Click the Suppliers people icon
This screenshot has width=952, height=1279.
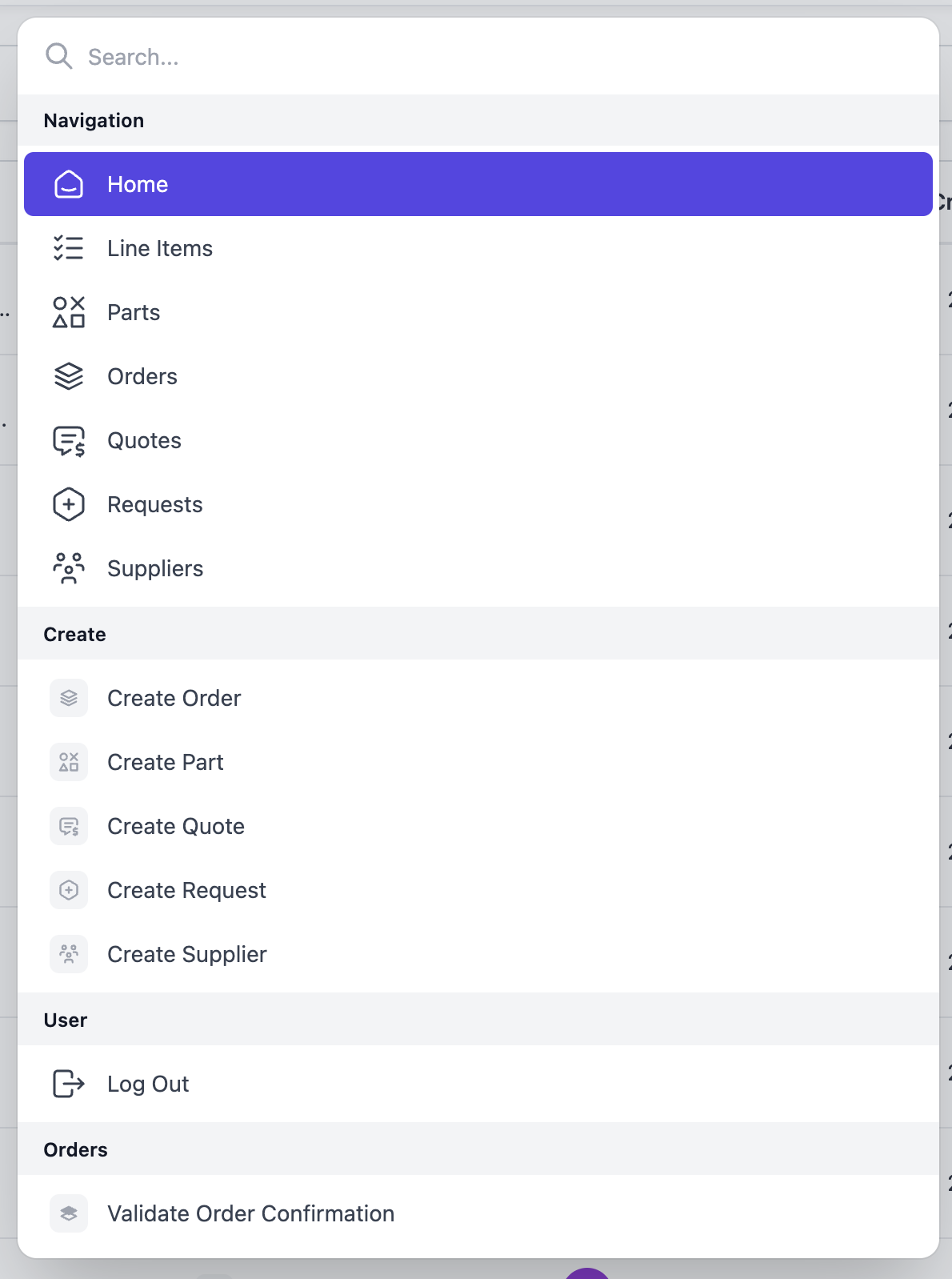tap(69, 568)
